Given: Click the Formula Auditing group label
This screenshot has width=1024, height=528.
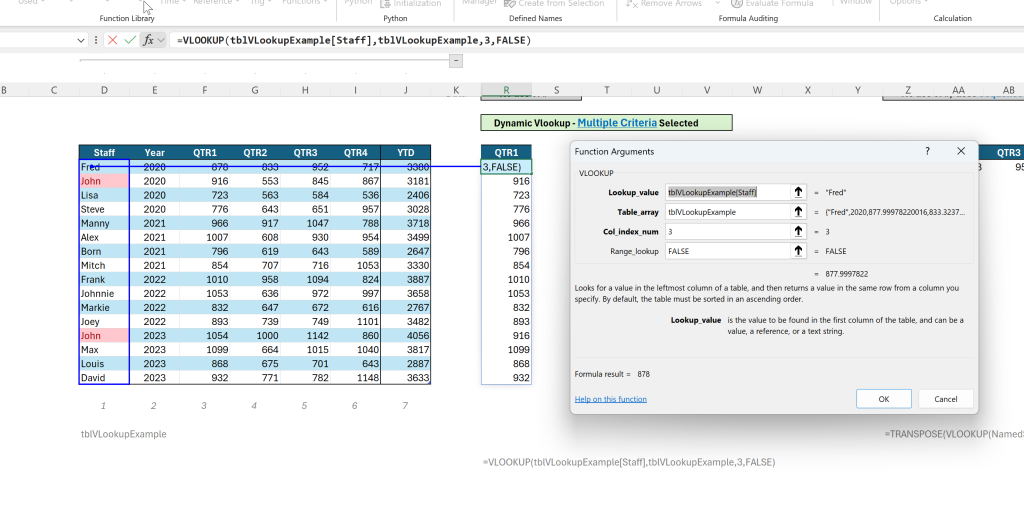Looking at the screenshot, I should 748,18.
